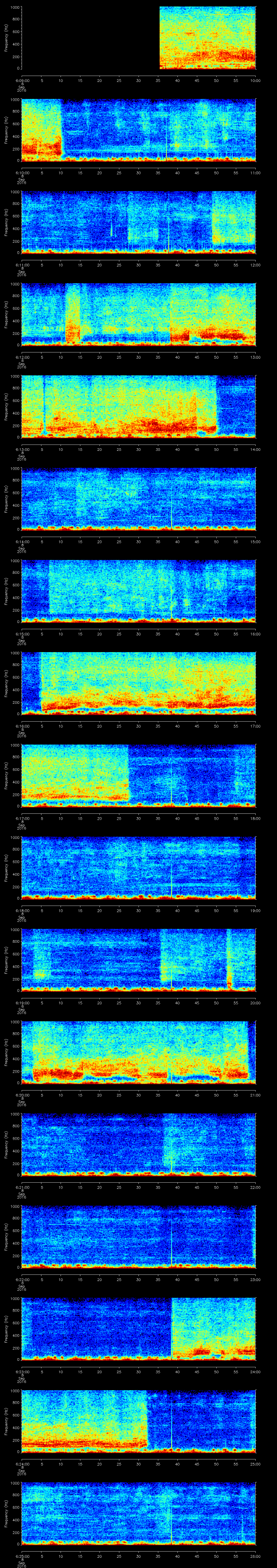Click the '6:15:00' time axis label
The width and height of the screenshot is (277, 1568).
(x=22, y=634)
